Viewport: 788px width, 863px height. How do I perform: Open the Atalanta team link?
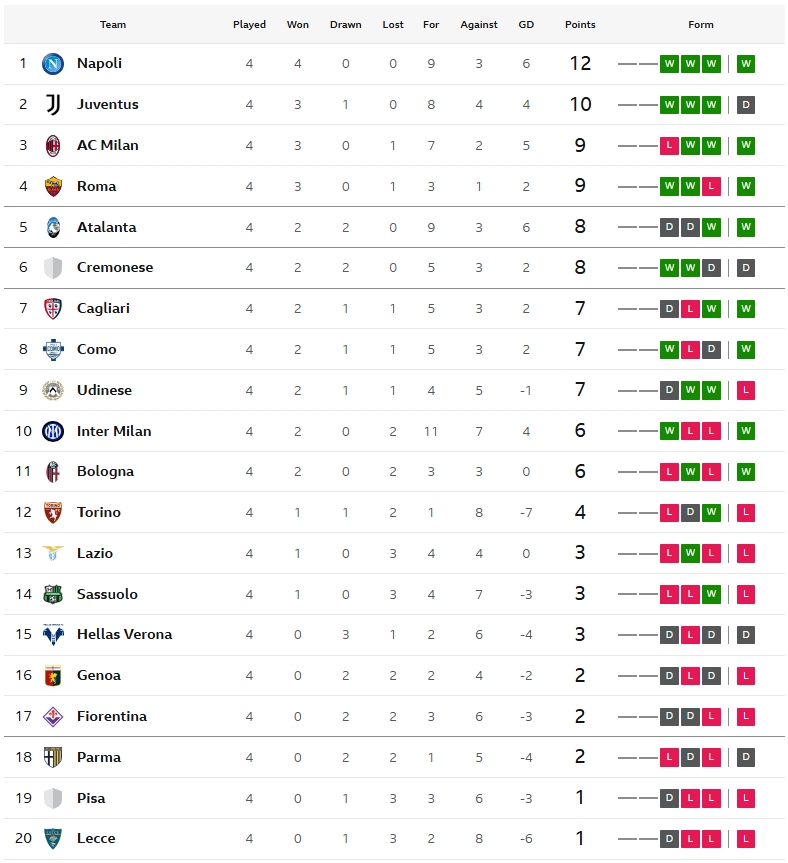(106, 227)
